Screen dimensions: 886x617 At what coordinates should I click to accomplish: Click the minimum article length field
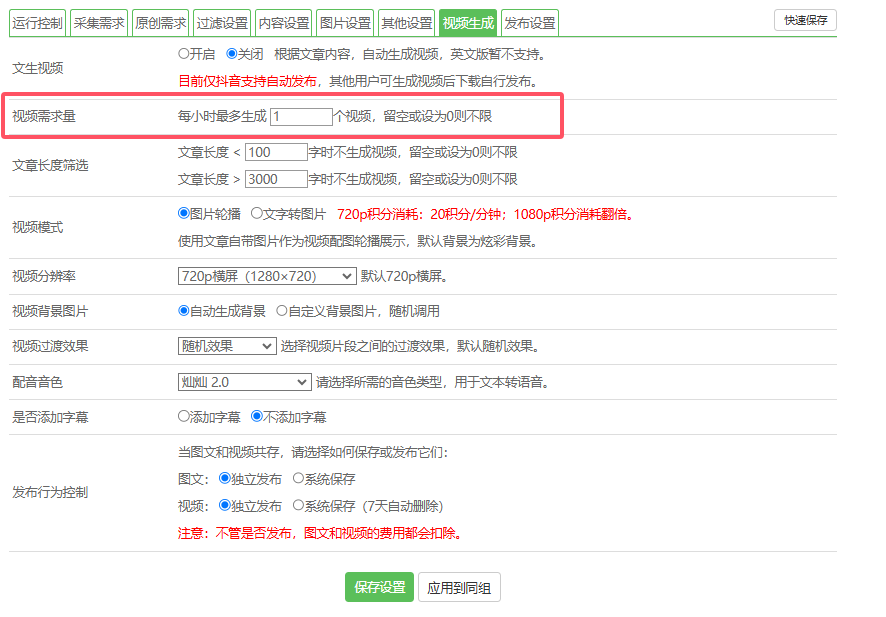tap(276, 153)
